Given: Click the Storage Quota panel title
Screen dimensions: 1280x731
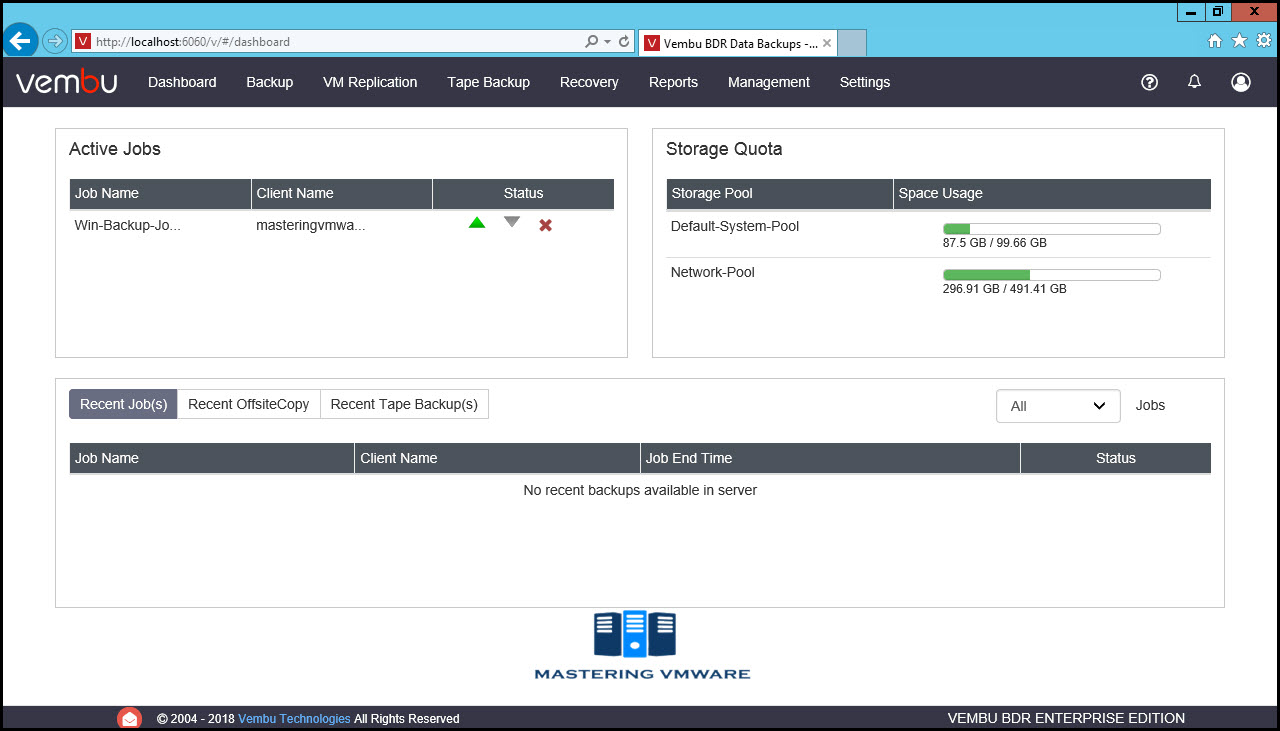Looking at the screenshot, I should click(724, 149).
